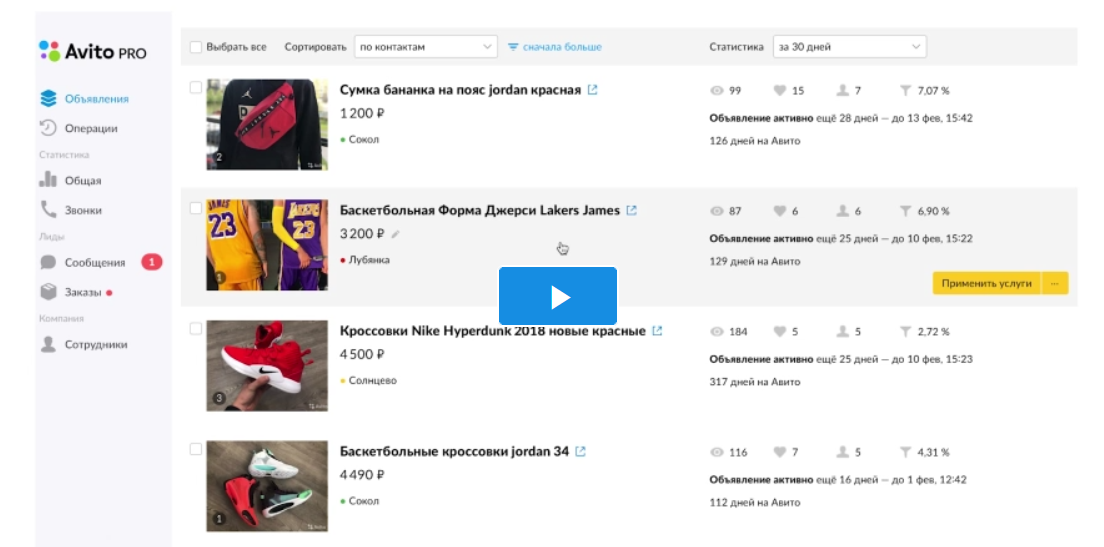Click the Звонки phone icon
Viewport: 1104px width, 547px height.
pyautogui.click(x=48, y=210)
